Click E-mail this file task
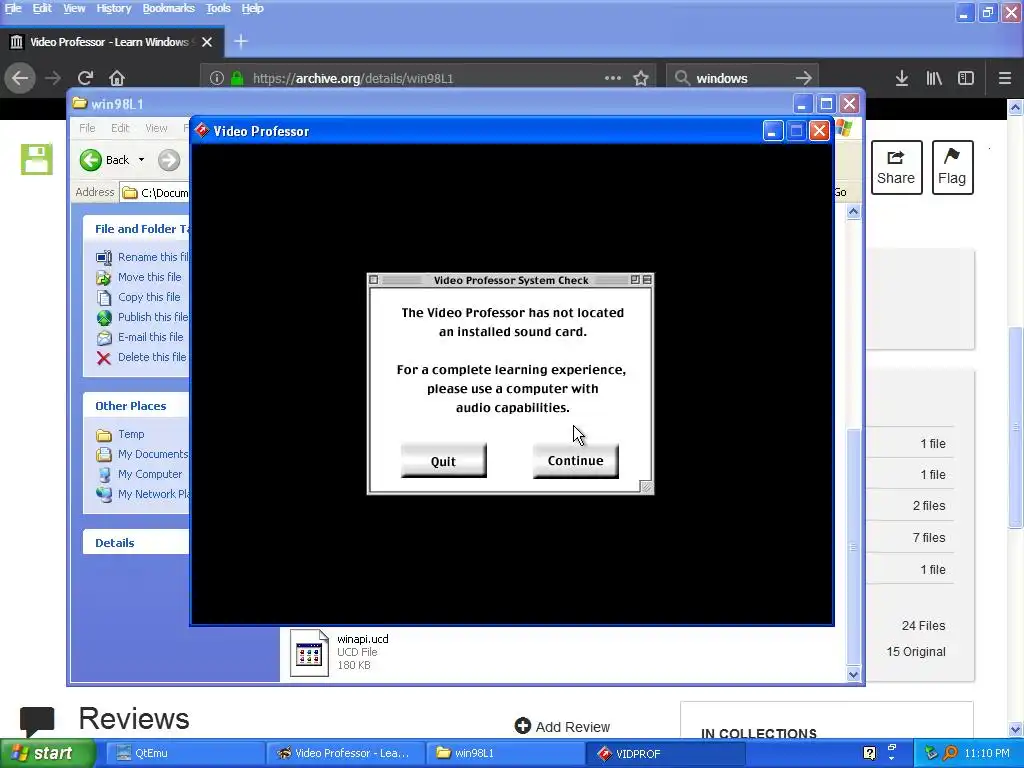The image size is (1024, 768). (140, 337)
